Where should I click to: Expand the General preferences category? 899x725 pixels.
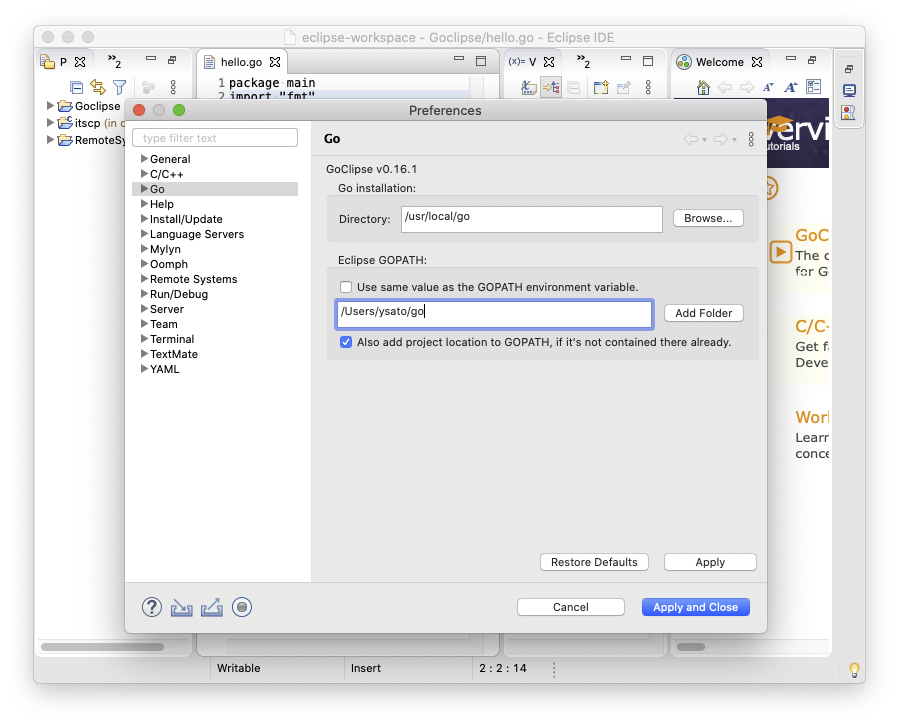[x=144, y=159]
